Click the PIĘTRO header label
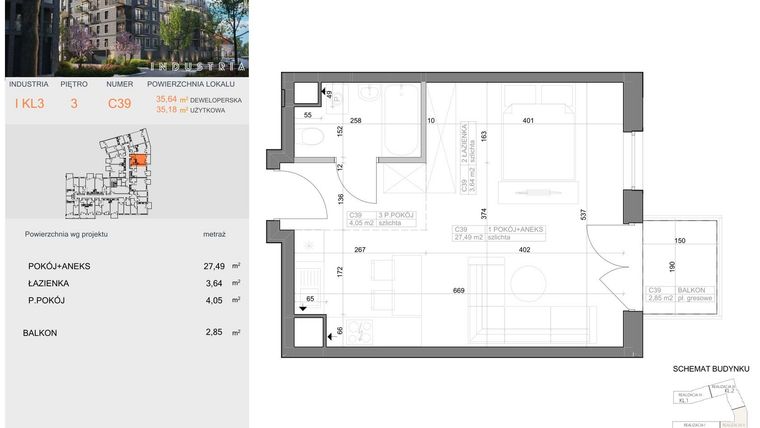 (x=74, y=84)
